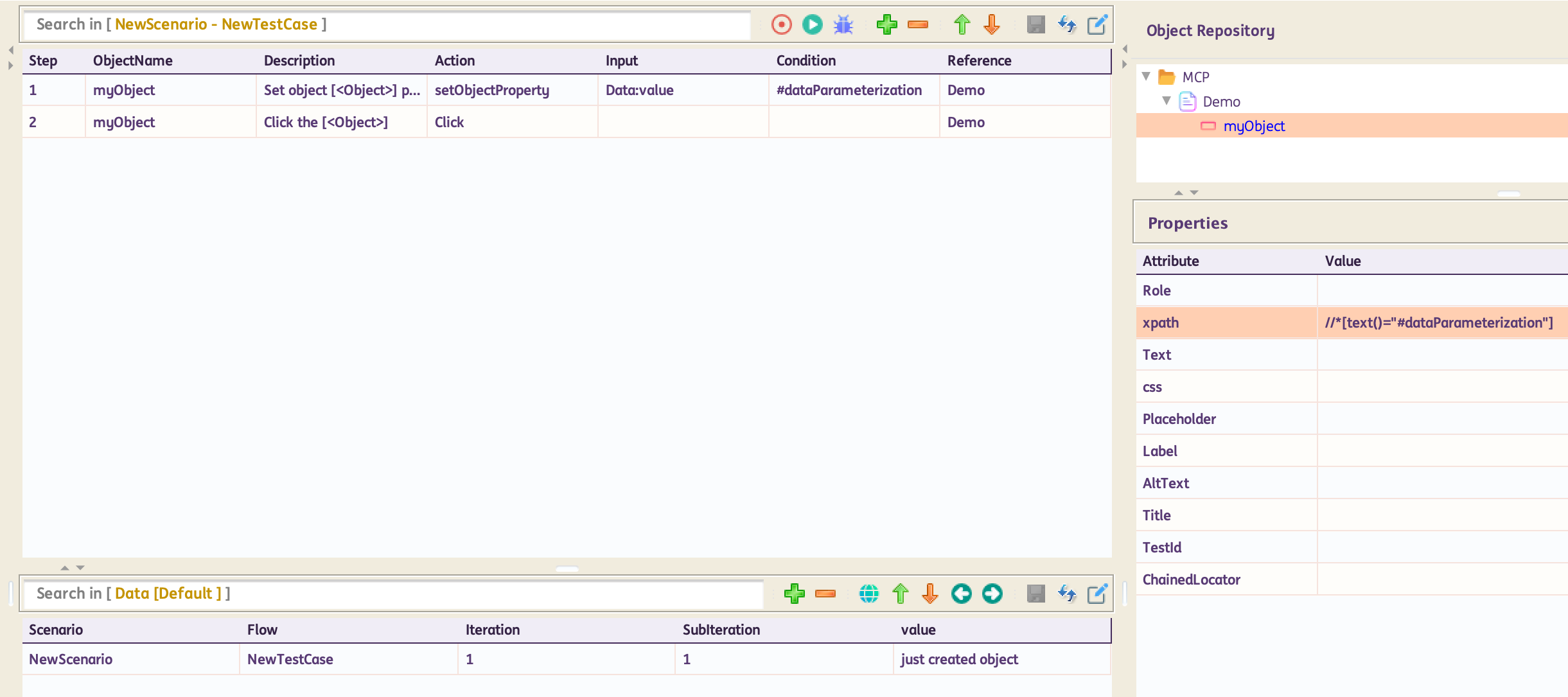1568x697 pixels.
Task: Collapse the Demo page tree node
Action: [1167, 101]
